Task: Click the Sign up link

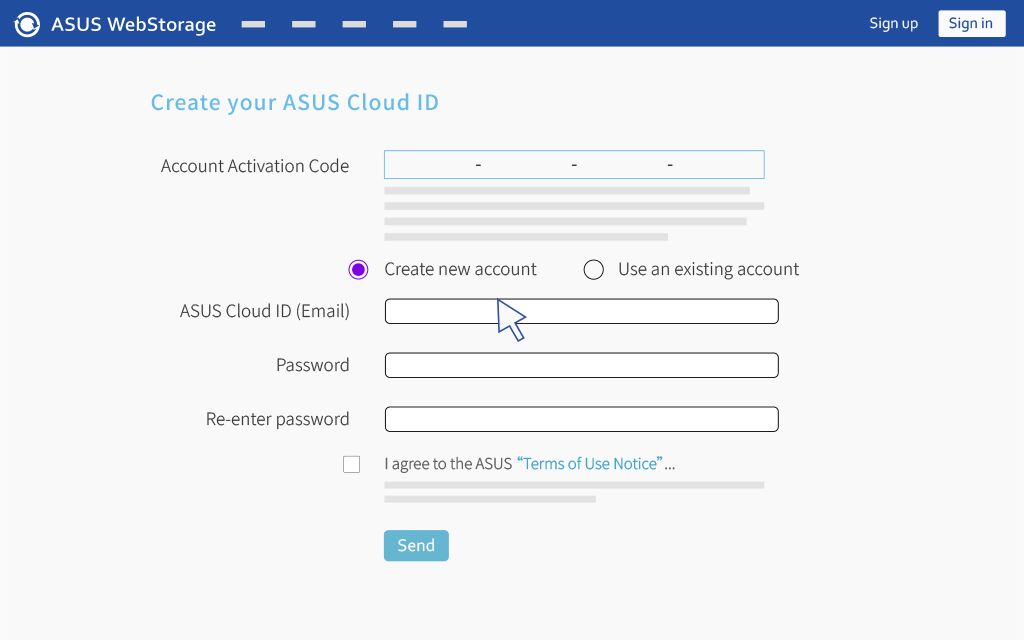Action: tap(893, 24)
